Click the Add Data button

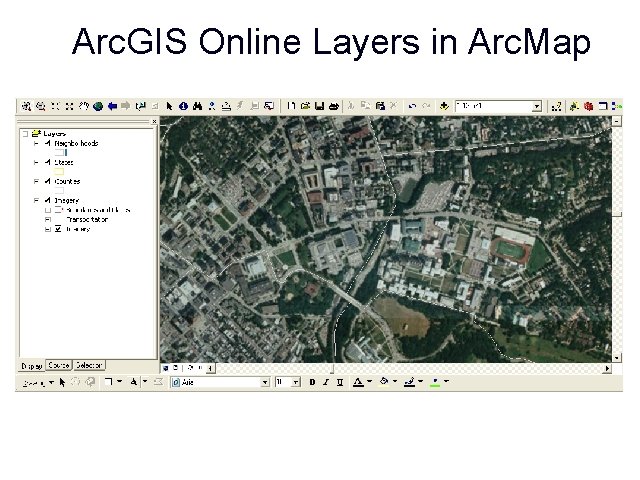tap(444, 106)
